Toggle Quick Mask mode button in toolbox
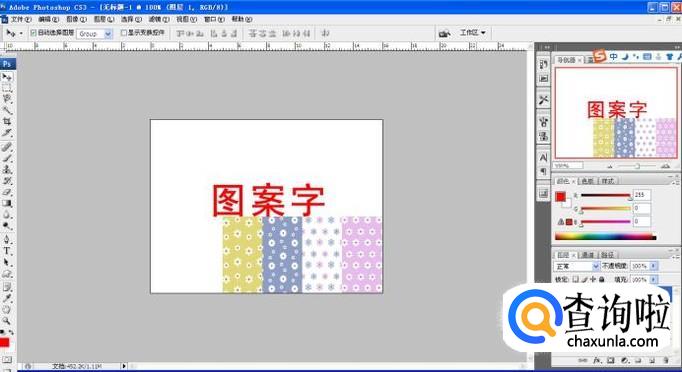This screenshot has height=372, width=682. point(7,360)
